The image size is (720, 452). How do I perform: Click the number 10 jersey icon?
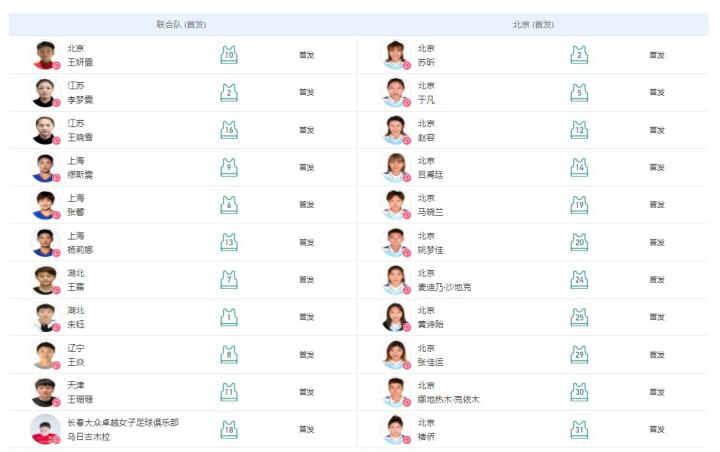(x=229, y=55)
